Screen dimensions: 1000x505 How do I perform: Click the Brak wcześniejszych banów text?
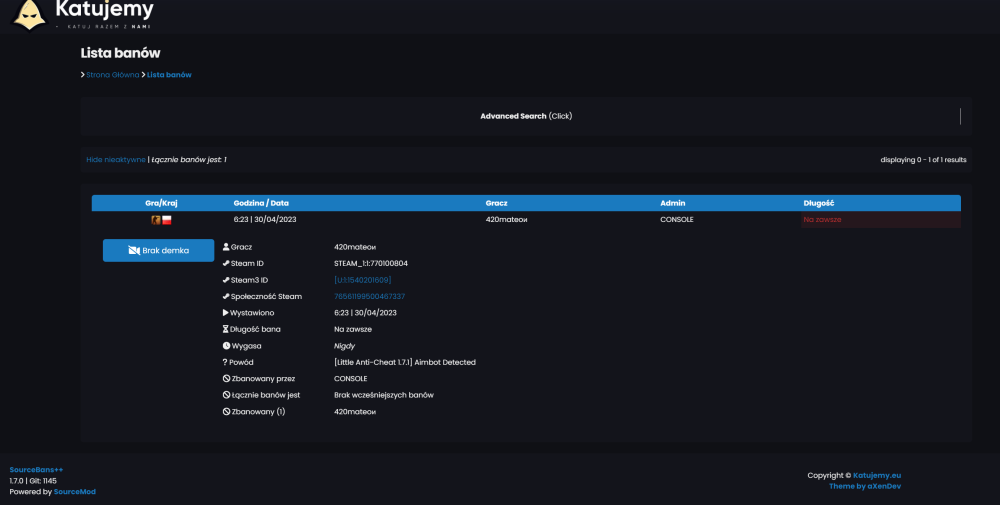tap(384, 395)
